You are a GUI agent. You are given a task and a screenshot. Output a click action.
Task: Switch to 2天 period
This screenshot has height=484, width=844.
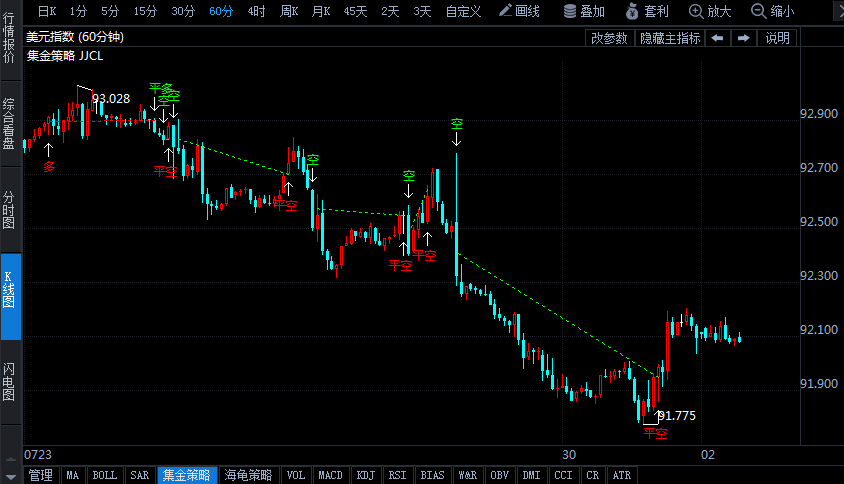390,11
